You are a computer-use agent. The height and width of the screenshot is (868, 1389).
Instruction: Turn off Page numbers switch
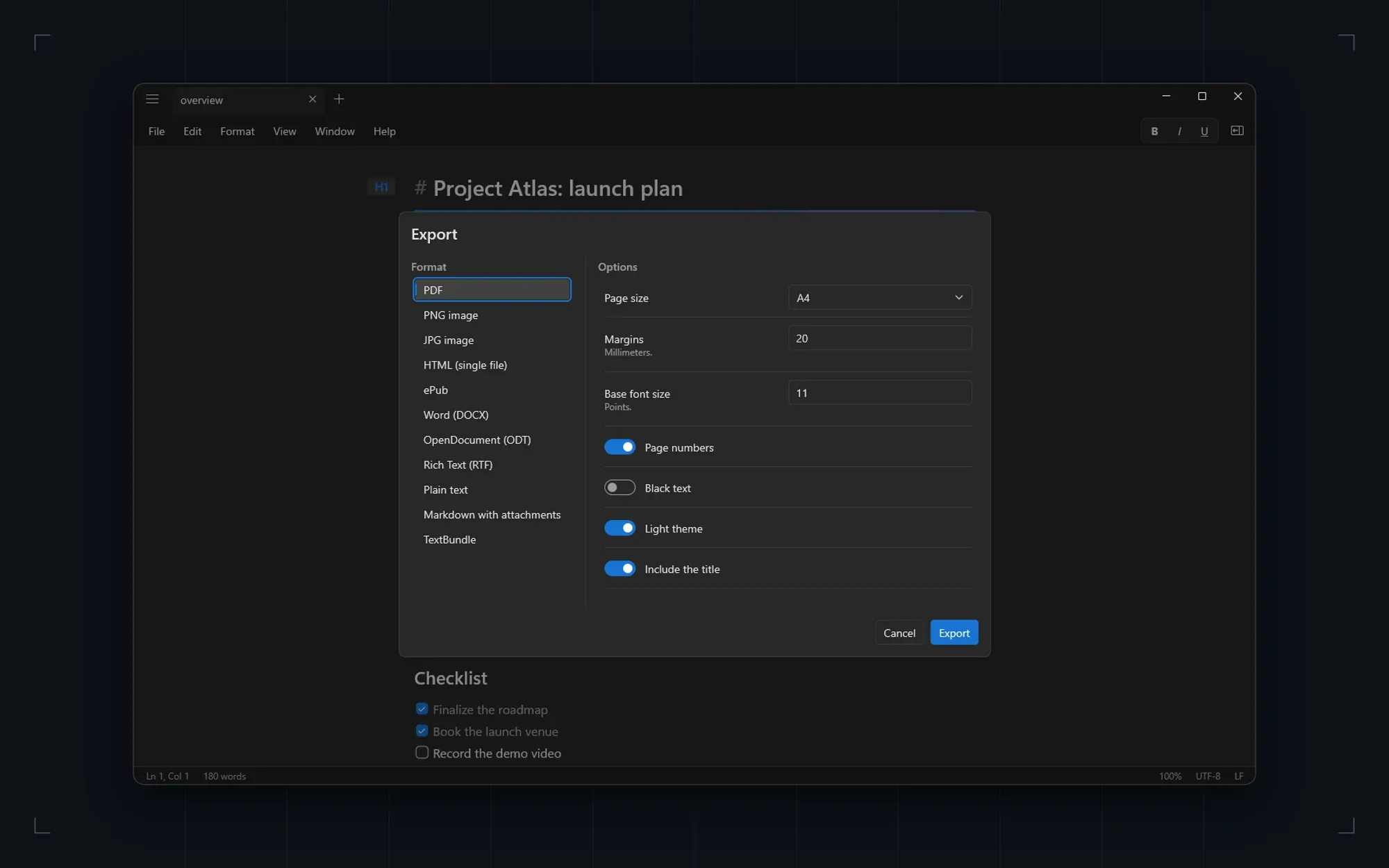[x=619, y=447]
